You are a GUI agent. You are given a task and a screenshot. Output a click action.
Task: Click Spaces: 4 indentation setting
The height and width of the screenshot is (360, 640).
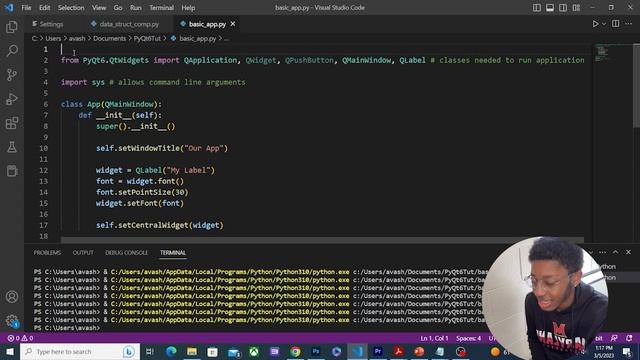click(x=469, y=338)
